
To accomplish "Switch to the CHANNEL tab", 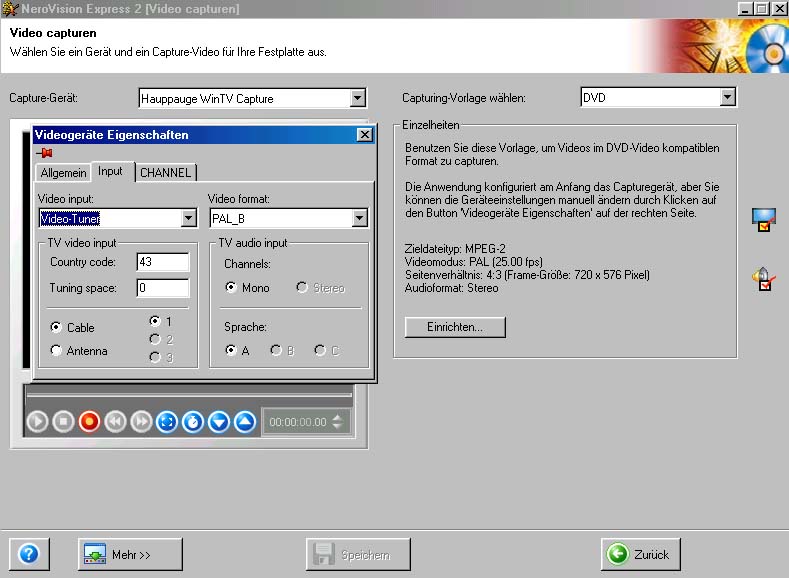I will point(166,173).
